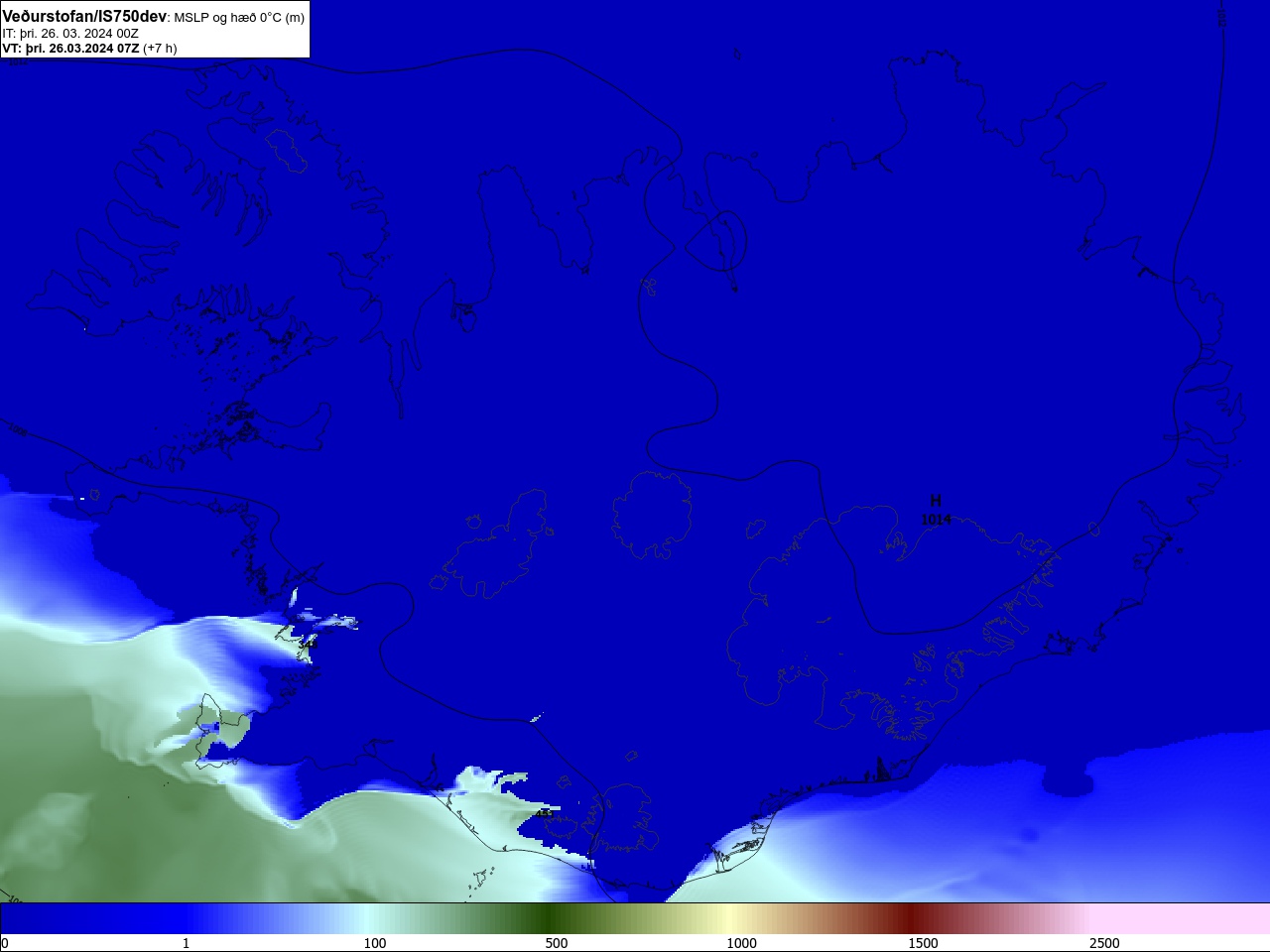This screenshot has height=952, width=1270.
Task: Select the "MSLP og hæð 0°C (m)" label
Action: (x=239, y=18)
